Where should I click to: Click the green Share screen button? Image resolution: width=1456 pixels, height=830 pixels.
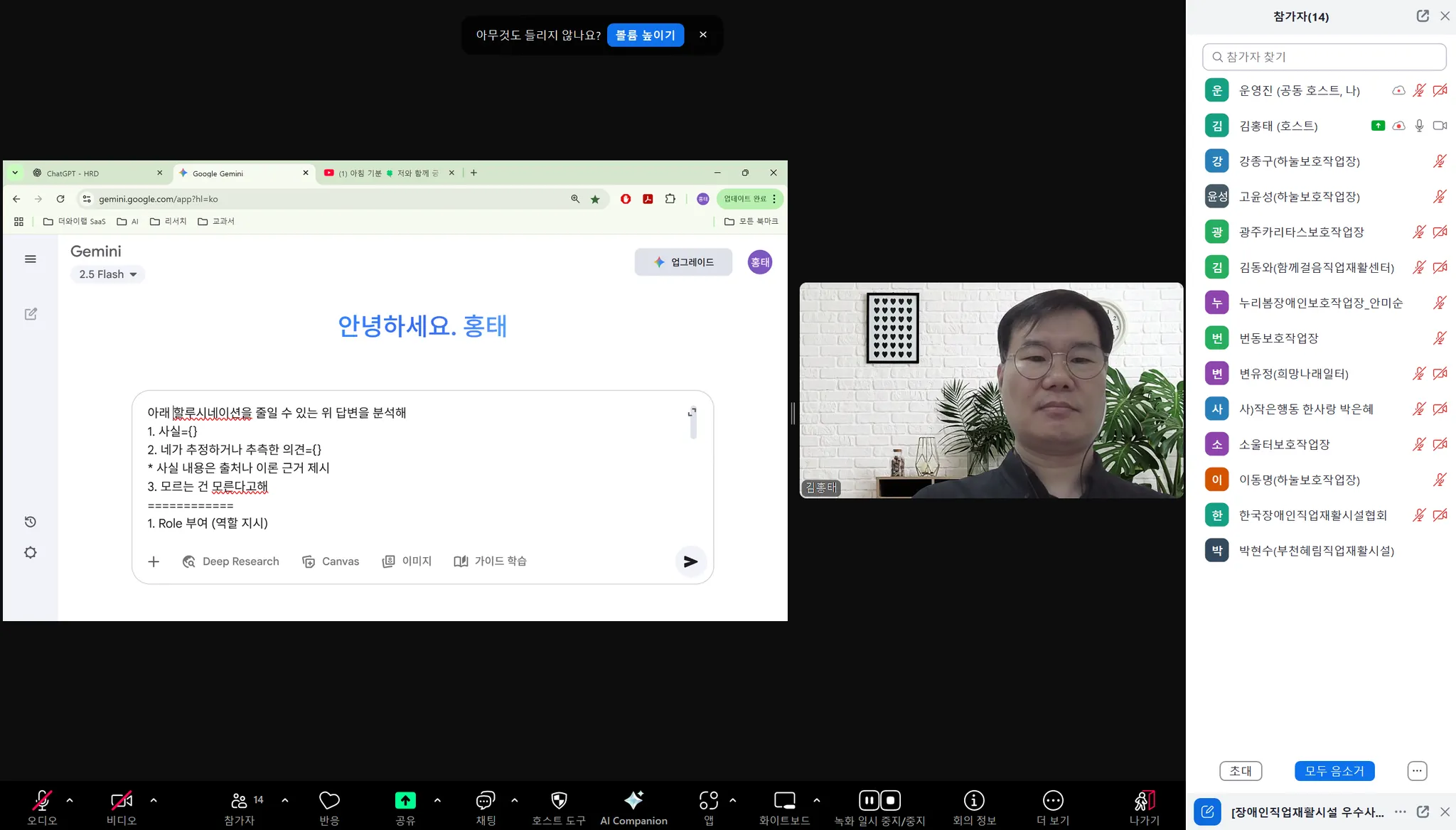pyautogui.click(x=405, y=802)
